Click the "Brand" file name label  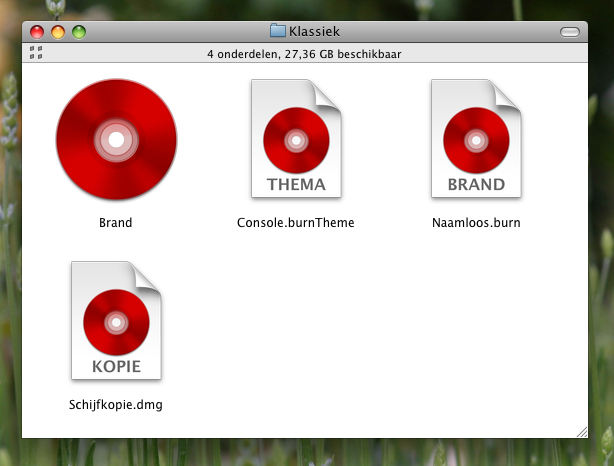(x=116, y=222)
